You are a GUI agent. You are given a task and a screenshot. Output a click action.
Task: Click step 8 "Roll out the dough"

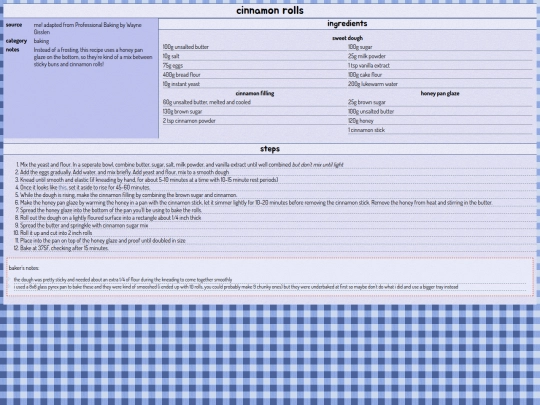click(111, 218)
